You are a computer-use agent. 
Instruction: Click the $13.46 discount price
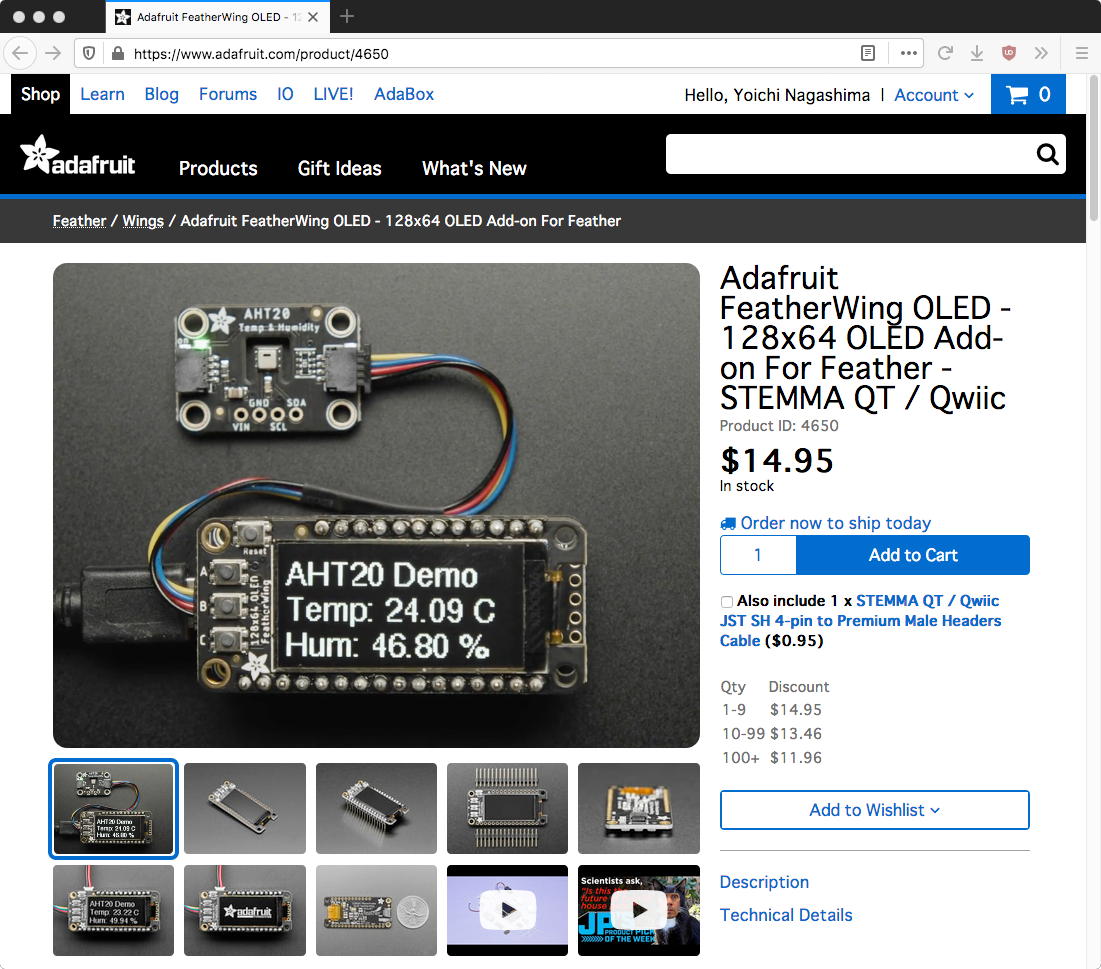point(796,734)
